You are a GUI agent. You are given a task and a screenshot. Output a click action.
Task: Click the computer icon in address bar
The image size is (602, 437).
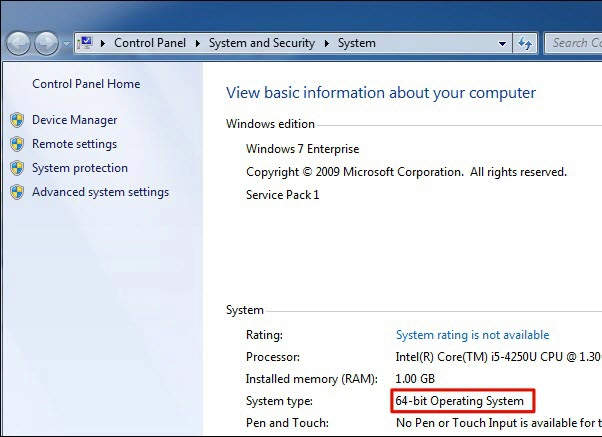click(x=85, y=43)
